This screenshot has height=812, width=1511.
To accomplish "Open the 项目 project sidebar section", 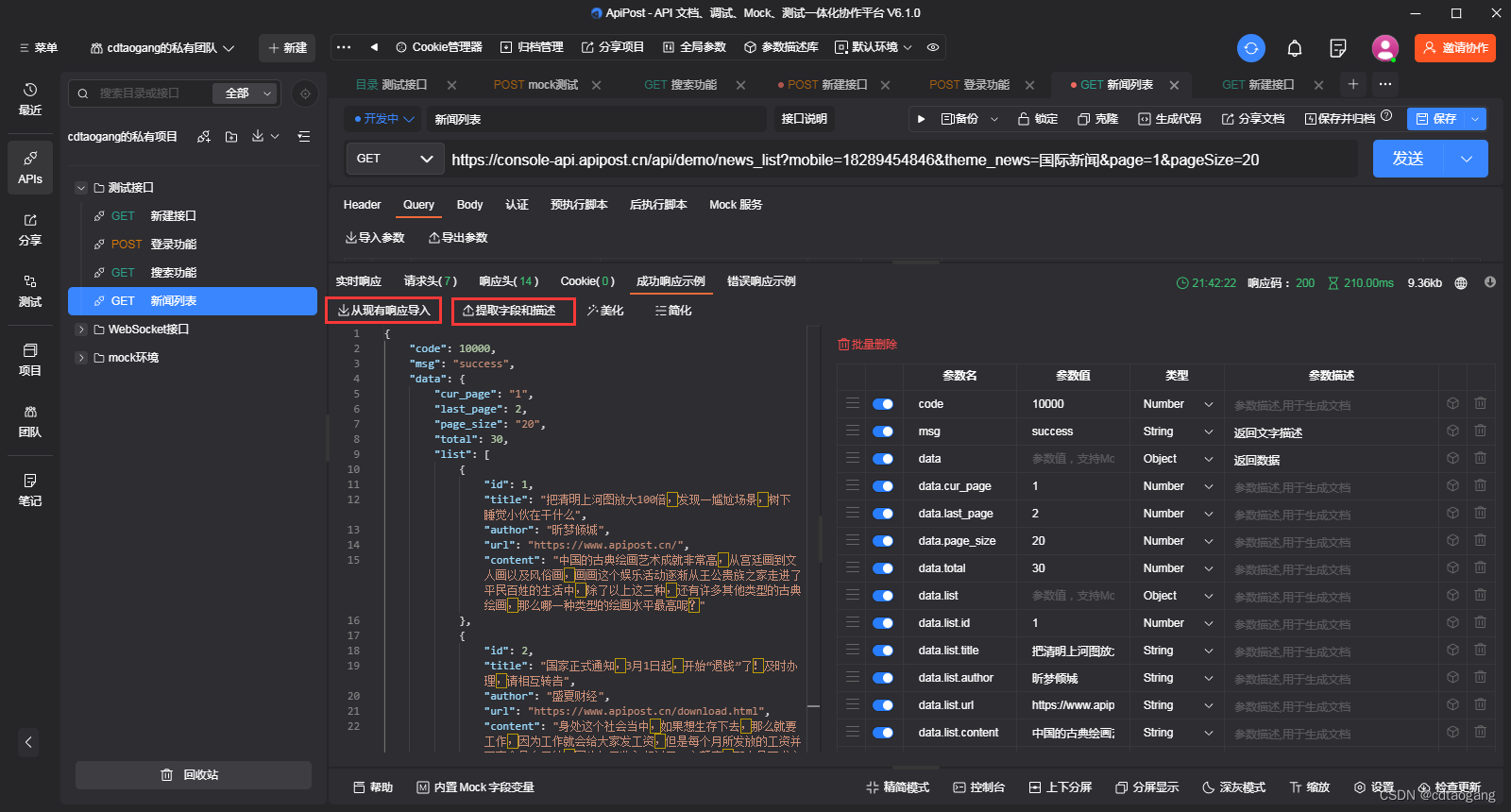I will 30,360.
